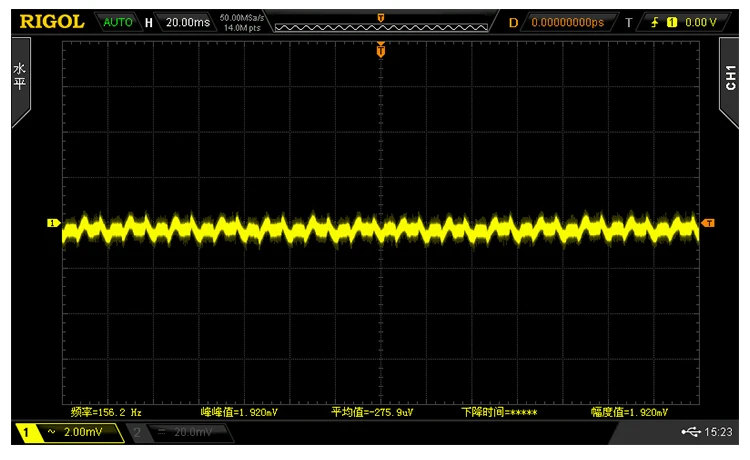This screenshot has height=460, width=750.
Task: Click the channel 1 AC coupling symbol
Action: pos(51,432)
